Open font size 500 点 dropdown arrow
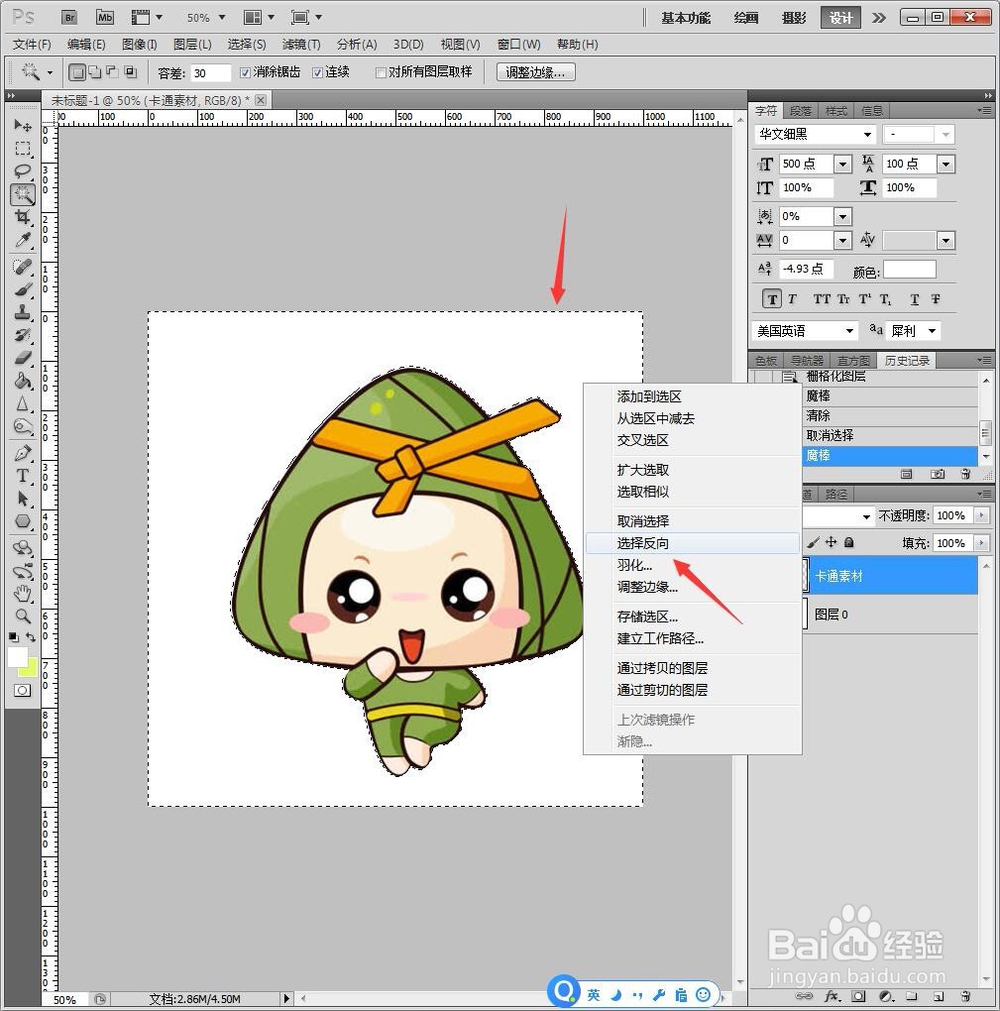The image size is (1000, 1011). click(843, 164)
